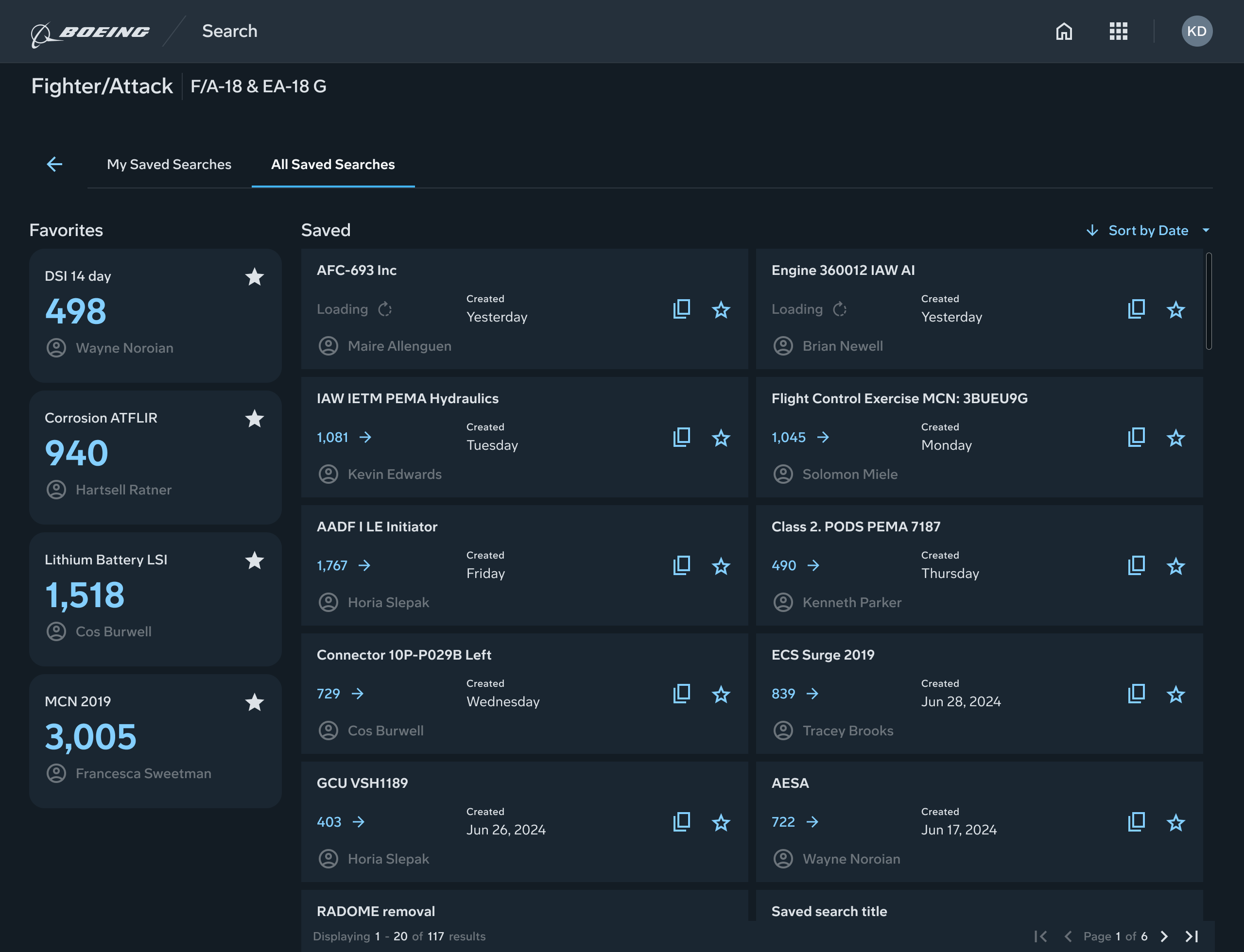Copy the Flight Control Exercise MCN search

[1136, 437]
